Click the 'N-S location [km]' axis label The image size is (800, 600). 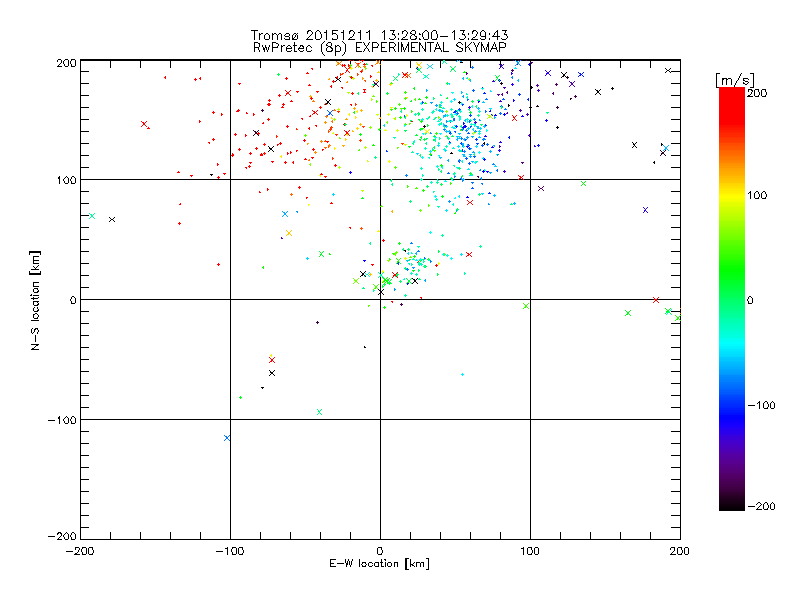35,300
